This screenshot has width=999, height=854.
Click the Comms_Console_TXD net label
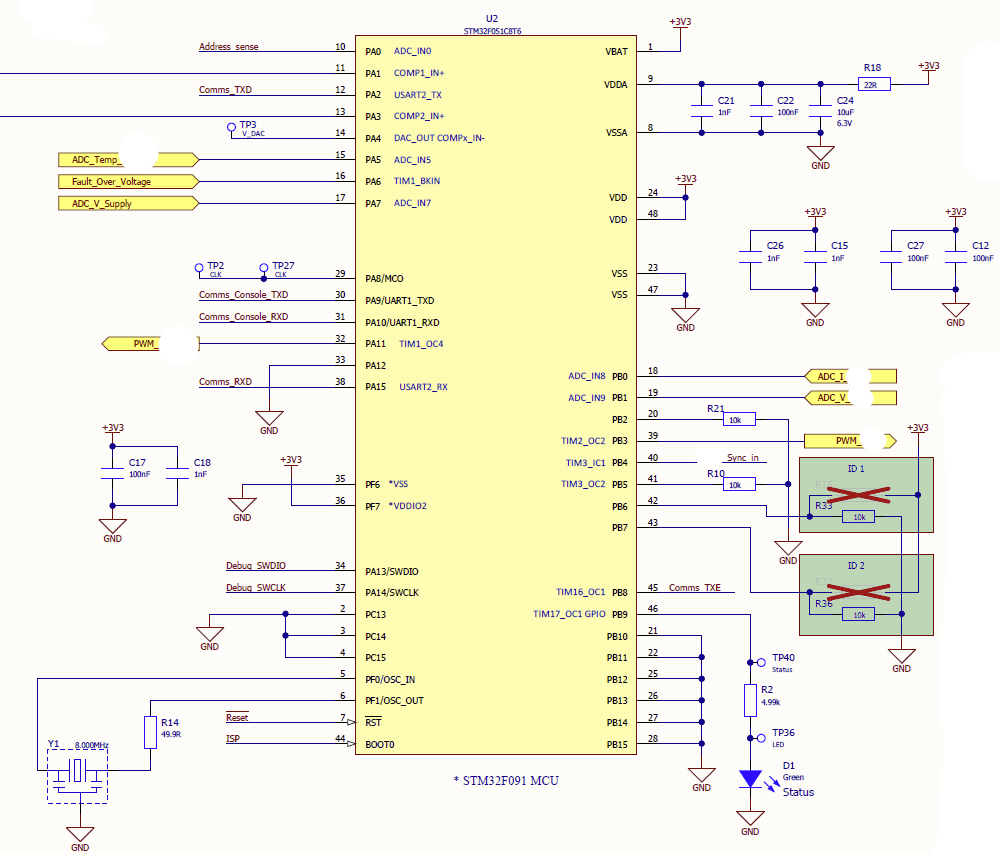tap(243, 294)
